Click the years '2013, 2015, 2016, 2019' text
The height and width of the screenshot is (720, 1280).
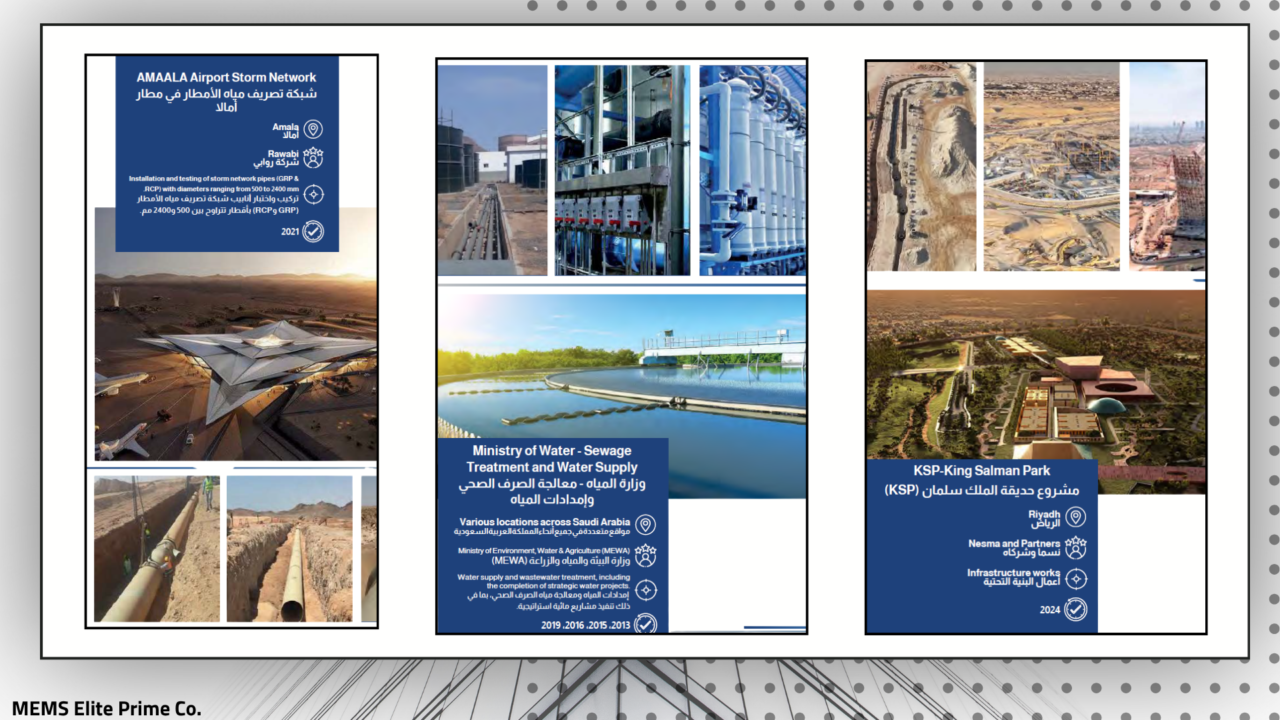point(586,625)
